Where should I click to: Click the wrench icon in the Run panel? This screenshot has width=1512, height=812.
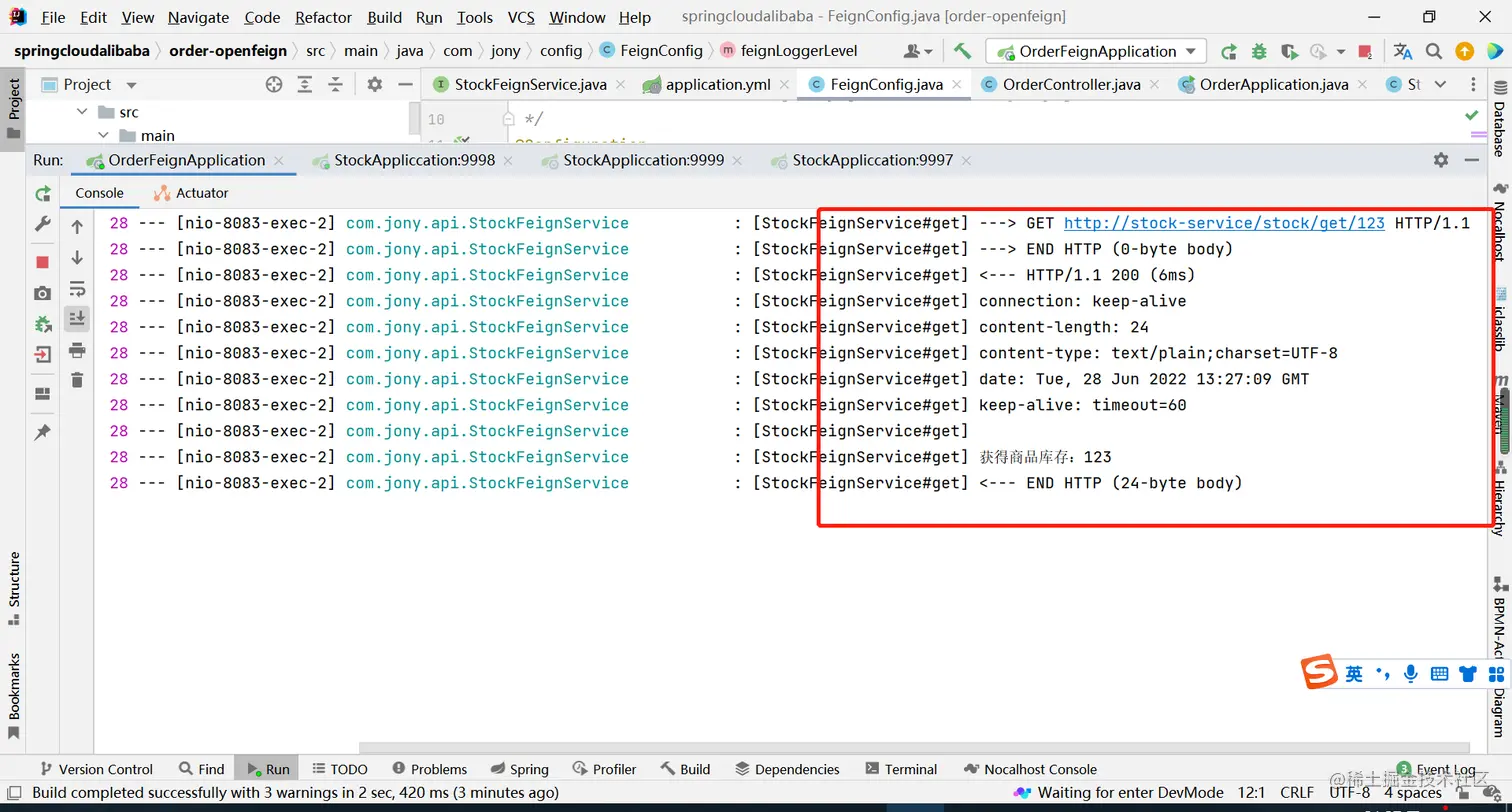(42, 225)
